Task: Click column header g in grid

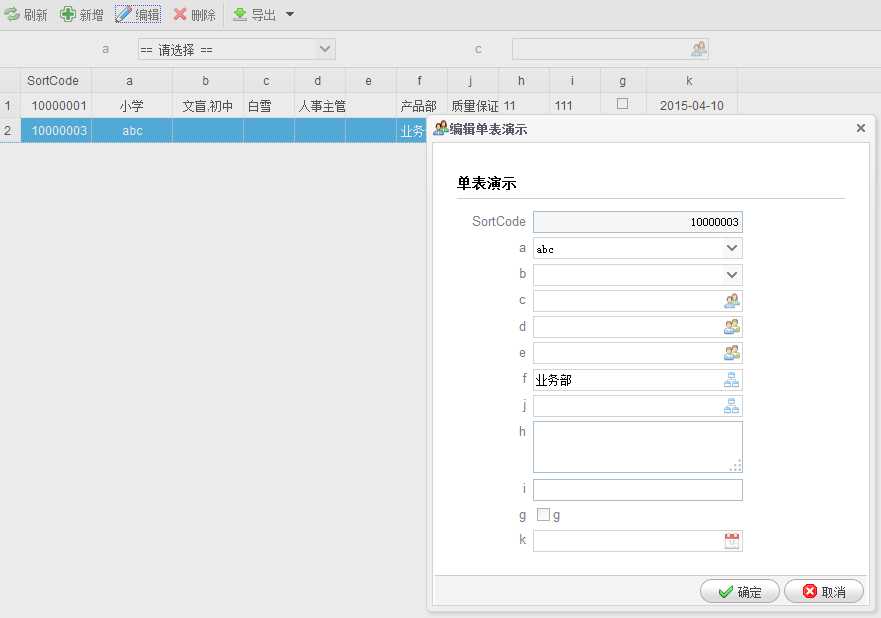Action: 623,80
